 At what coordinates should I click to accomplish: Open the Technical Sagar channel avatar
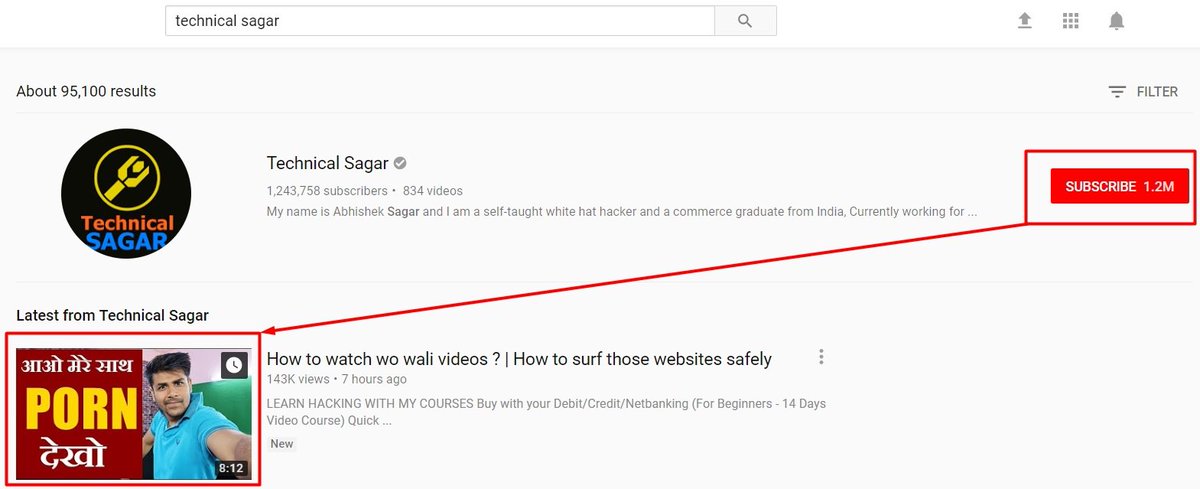126,194
